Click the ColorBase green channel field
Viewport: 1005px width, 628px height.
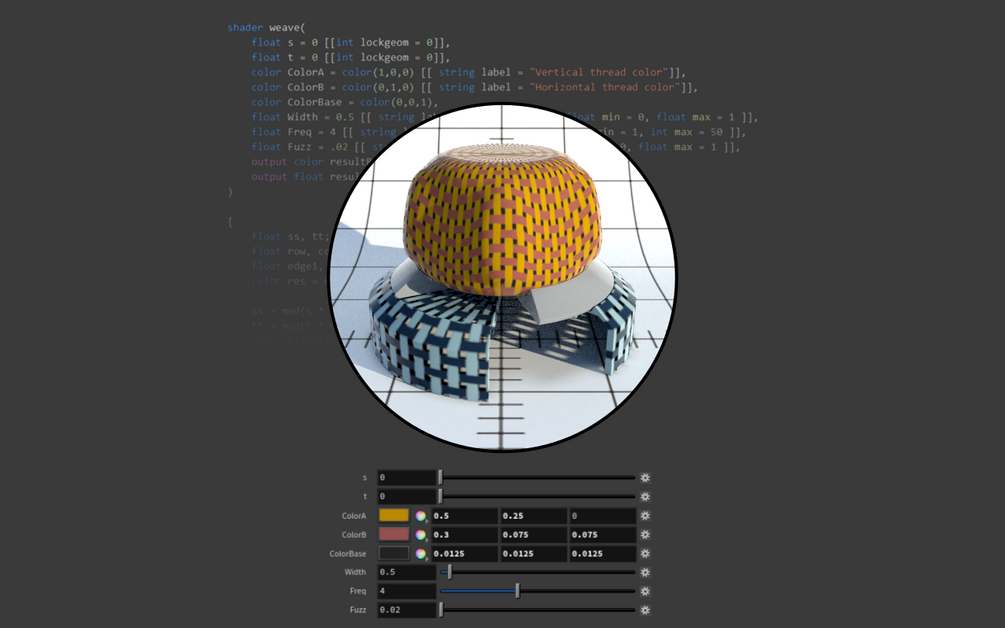pos(534,553)
